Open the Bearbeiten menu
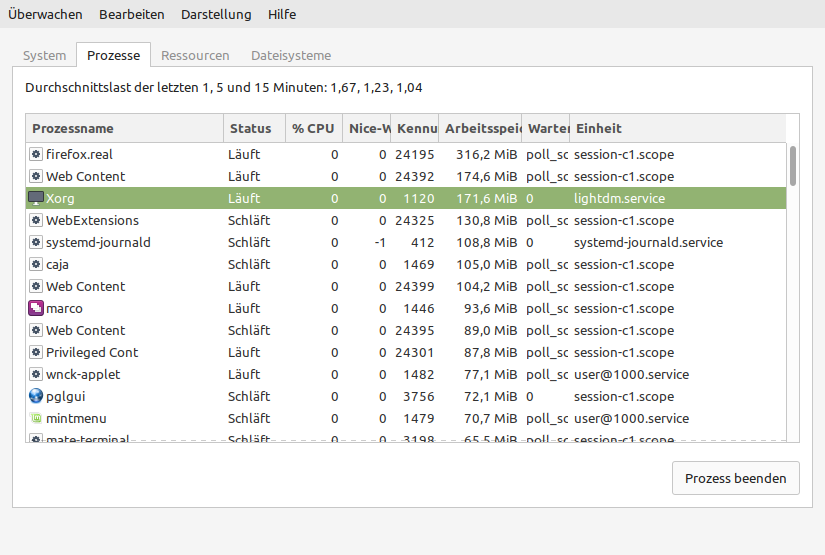This screenshot has width=825, height=555. pyautogui.click(x=133, y=15)
